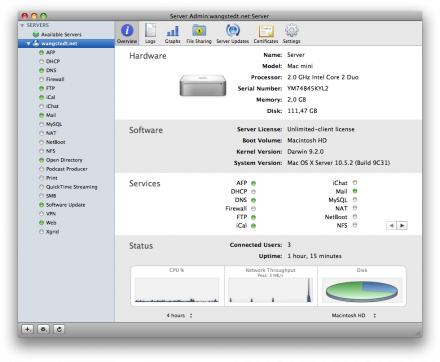The height and width of the screenshot is (362, 440).
Task: Click the refresh button at bottom
Action: tap(59, 329)
